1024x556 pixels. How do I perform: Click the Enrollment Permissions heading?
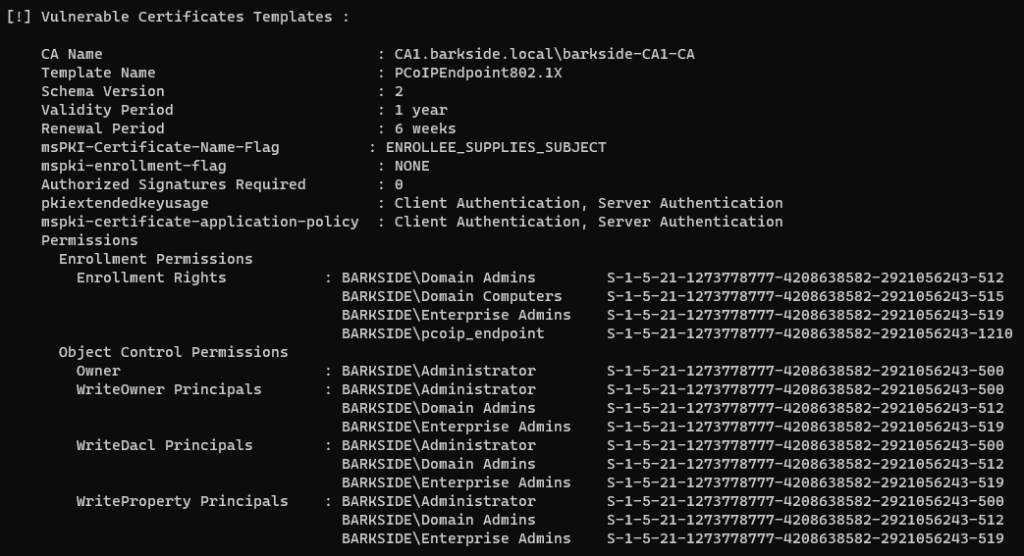click(156, 259)
